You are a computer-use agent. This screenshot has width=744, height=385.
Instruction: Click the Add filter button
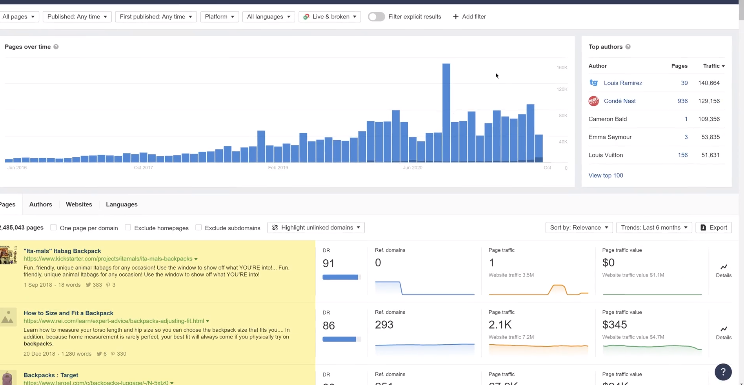pos(469,17)
